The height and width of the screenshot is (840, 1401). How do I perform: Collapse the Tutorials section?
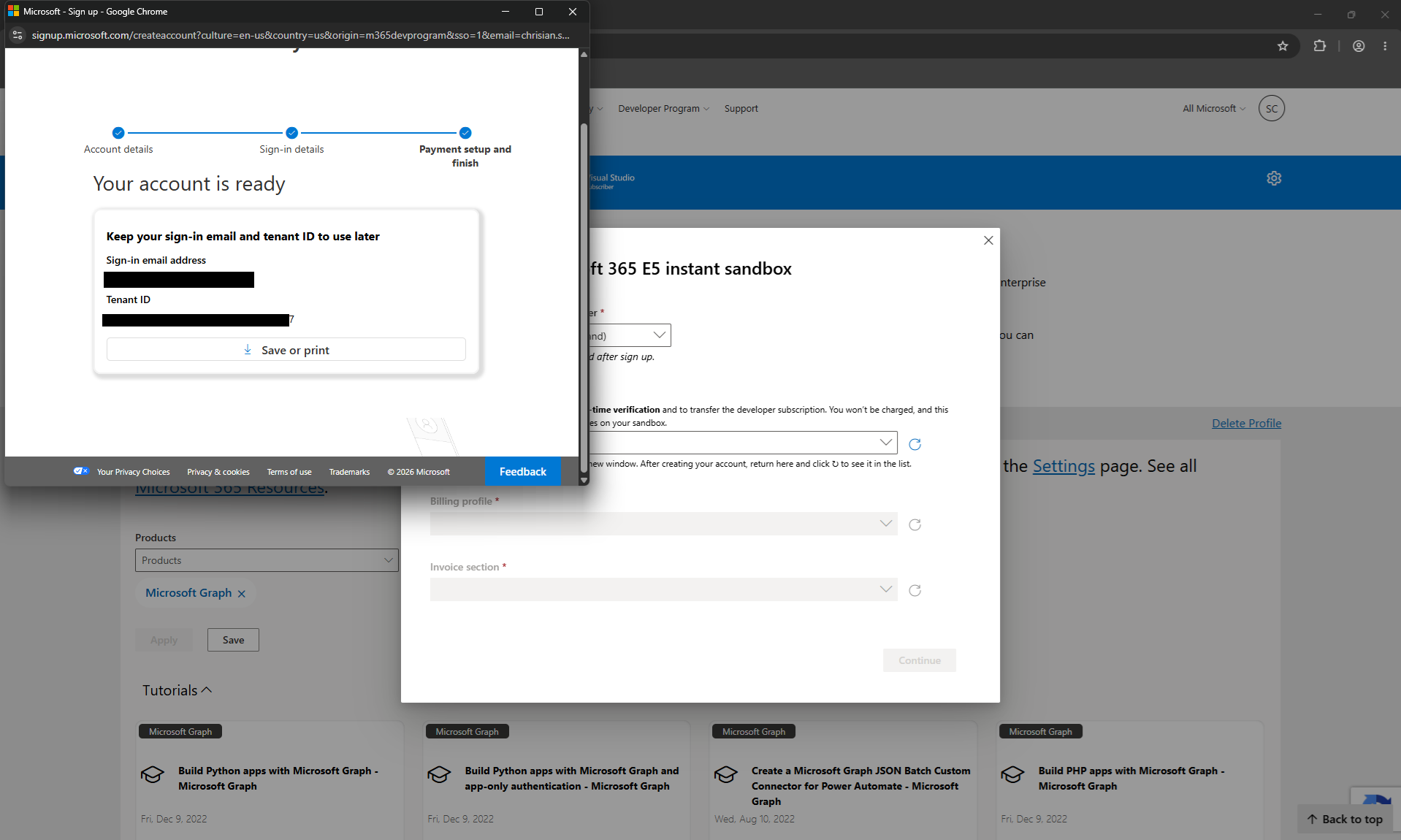[x=177, y=690]
